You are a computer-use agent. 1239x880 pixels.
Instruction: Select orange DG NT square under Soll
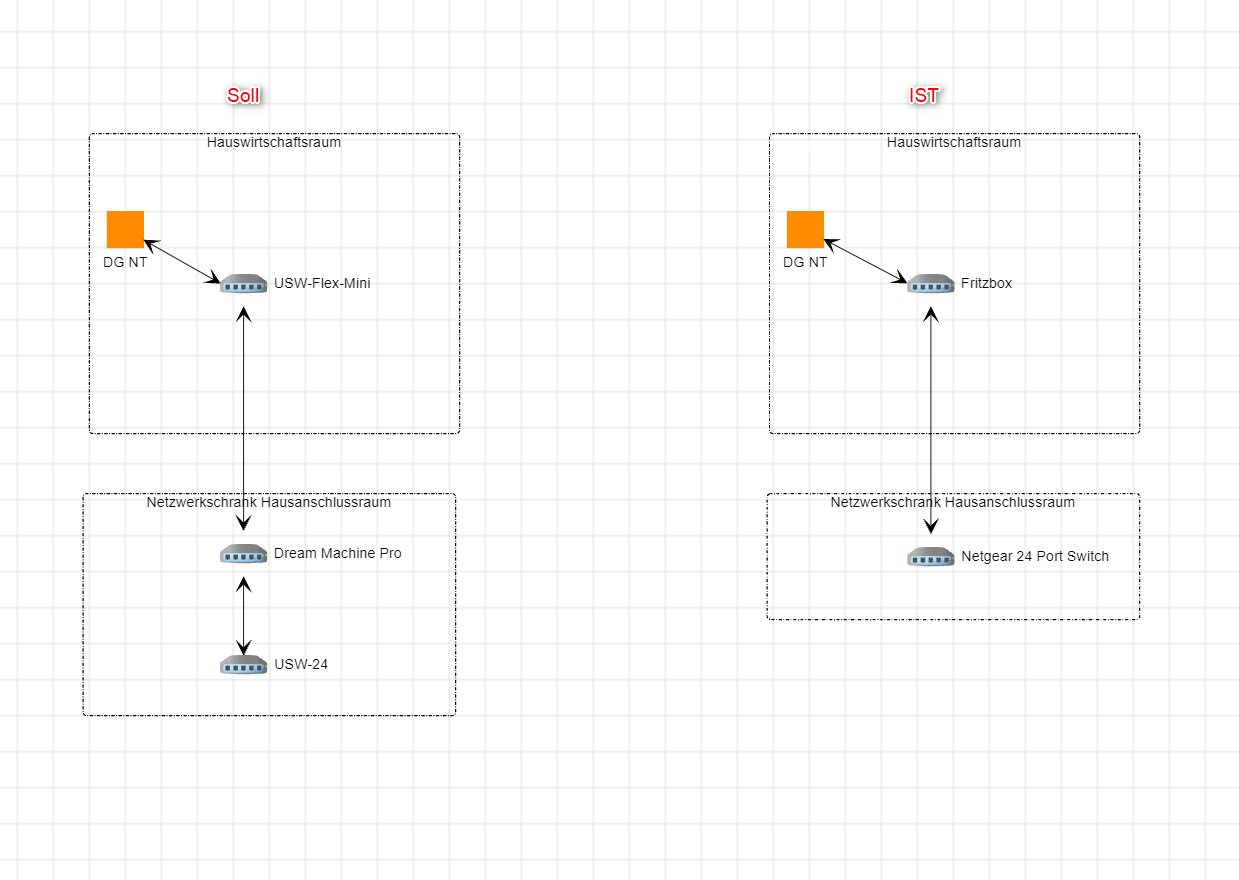pyautogui.click(x=125, y=229)
